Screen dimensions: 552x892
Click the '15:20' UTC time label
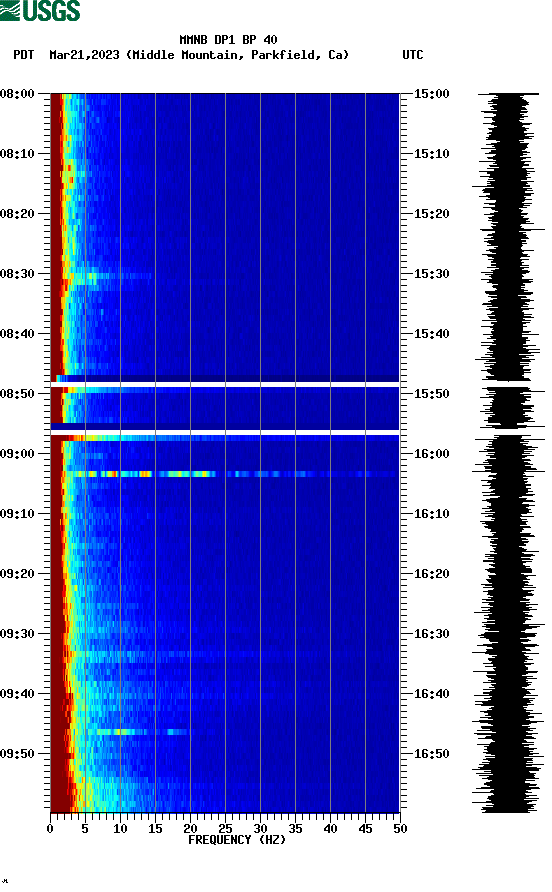pos(431,213)
